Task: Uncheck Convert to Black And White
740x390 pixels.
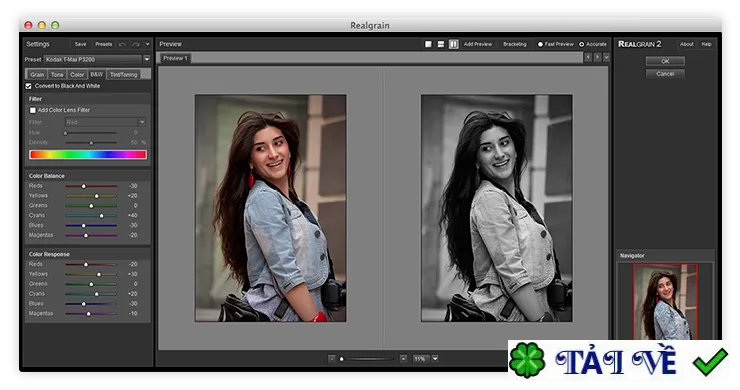Action: (28, 86)
